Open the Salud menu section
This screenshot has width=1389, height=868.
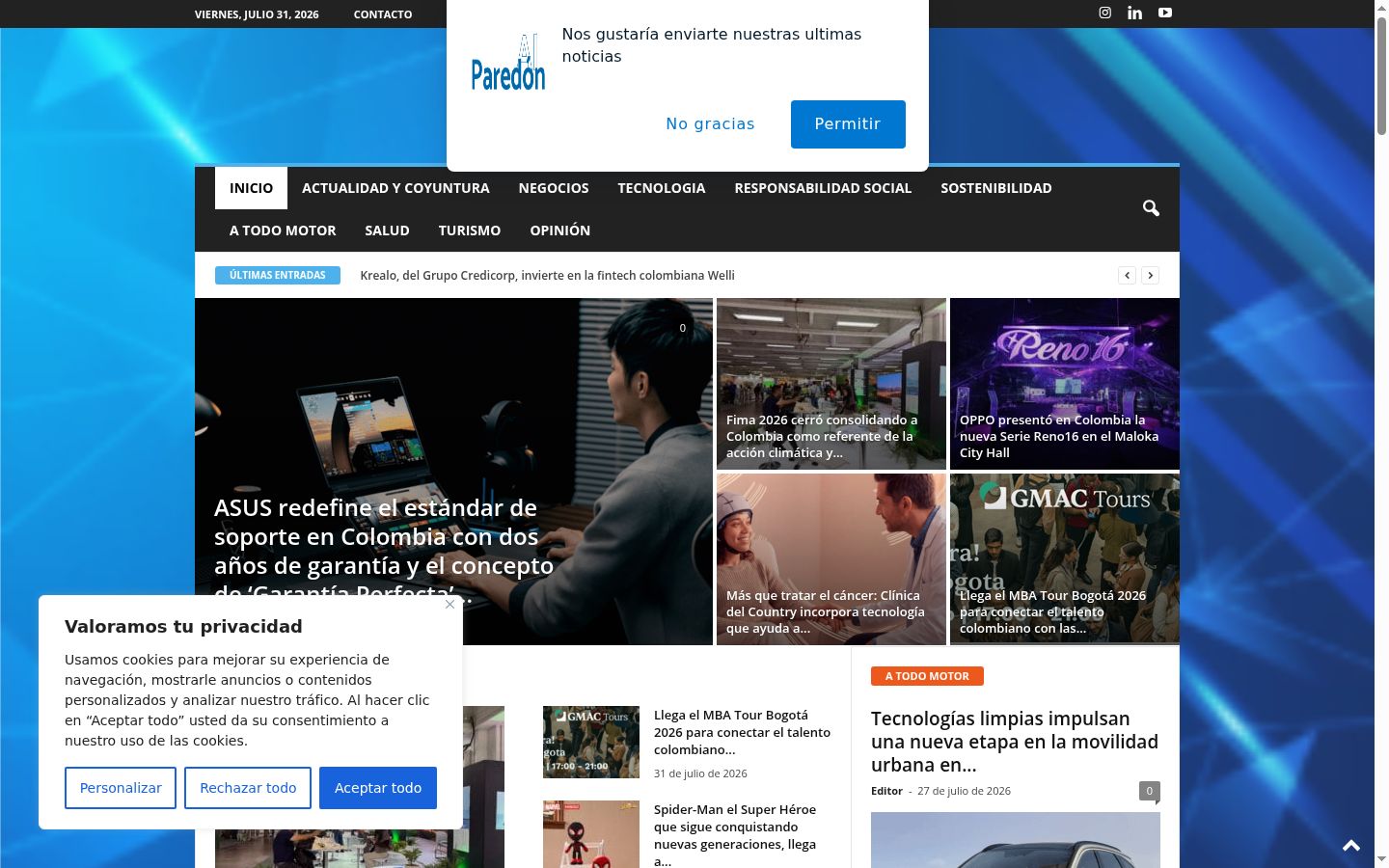coord(387,231)
